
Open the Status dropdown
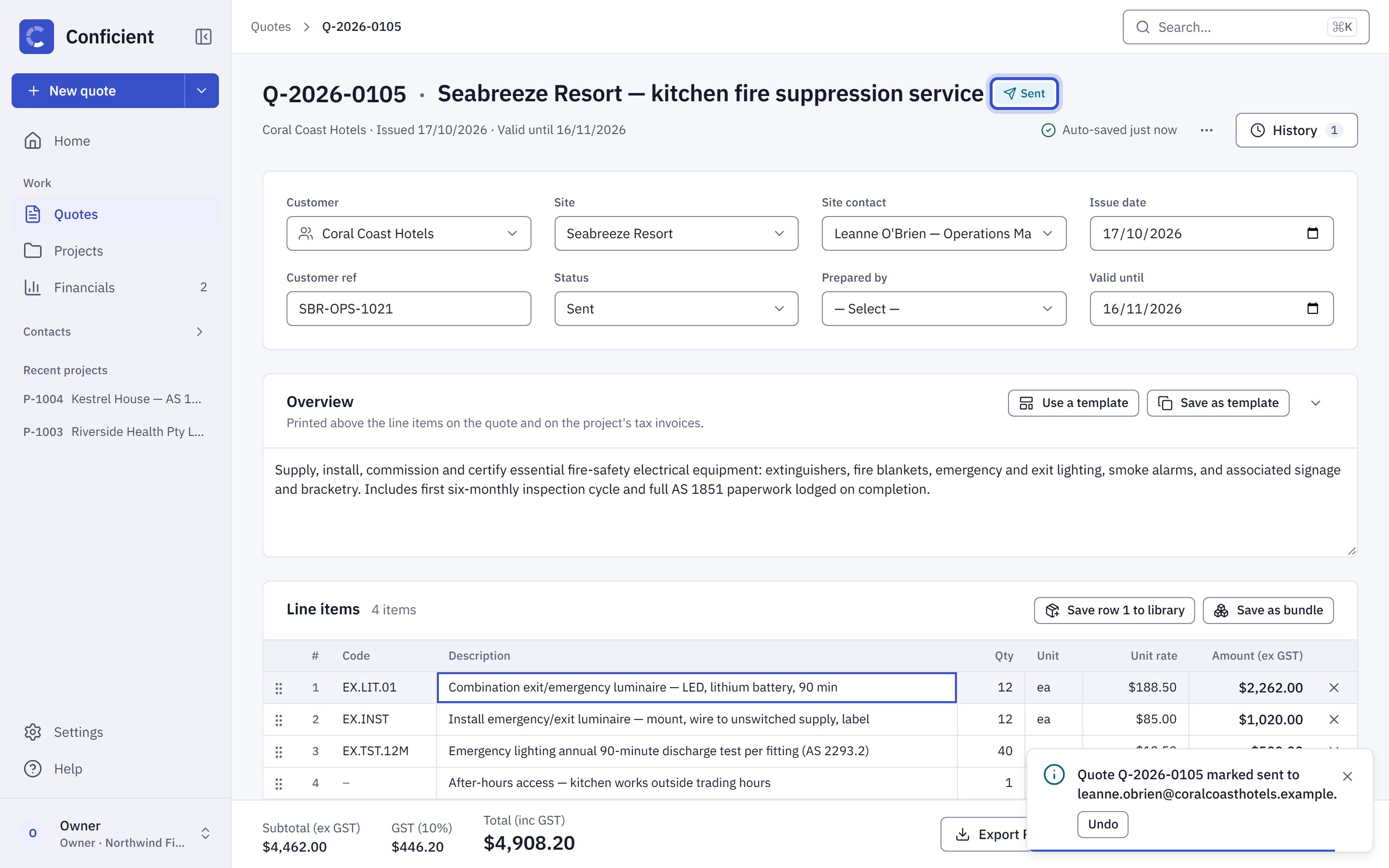676,309
